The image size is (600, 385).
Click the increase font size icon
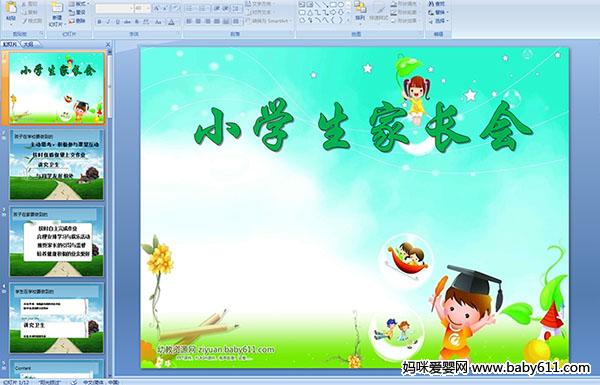156,8
